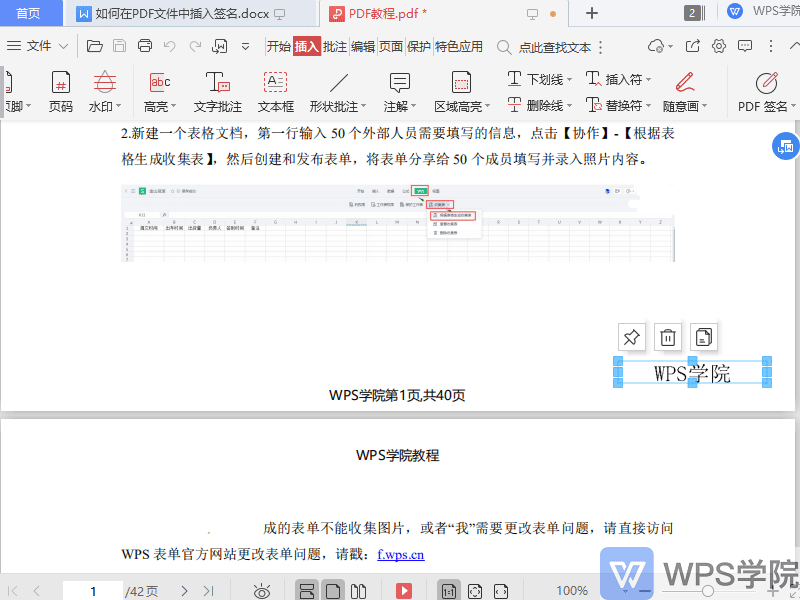Delete the selected signature via trash icon
Screen dimensions: 800x600
pos(667,337)
